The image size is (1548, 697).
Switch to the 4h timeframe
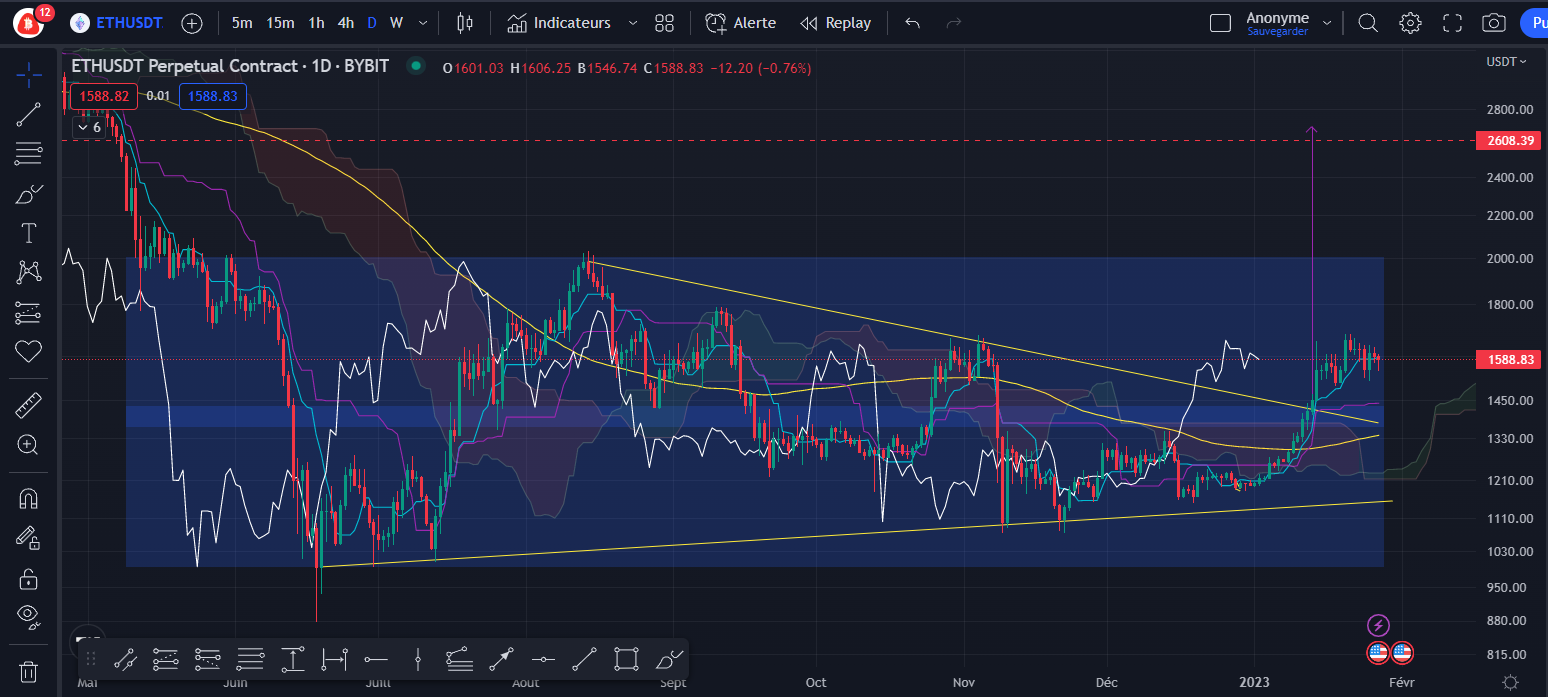[x=346, y=22]
